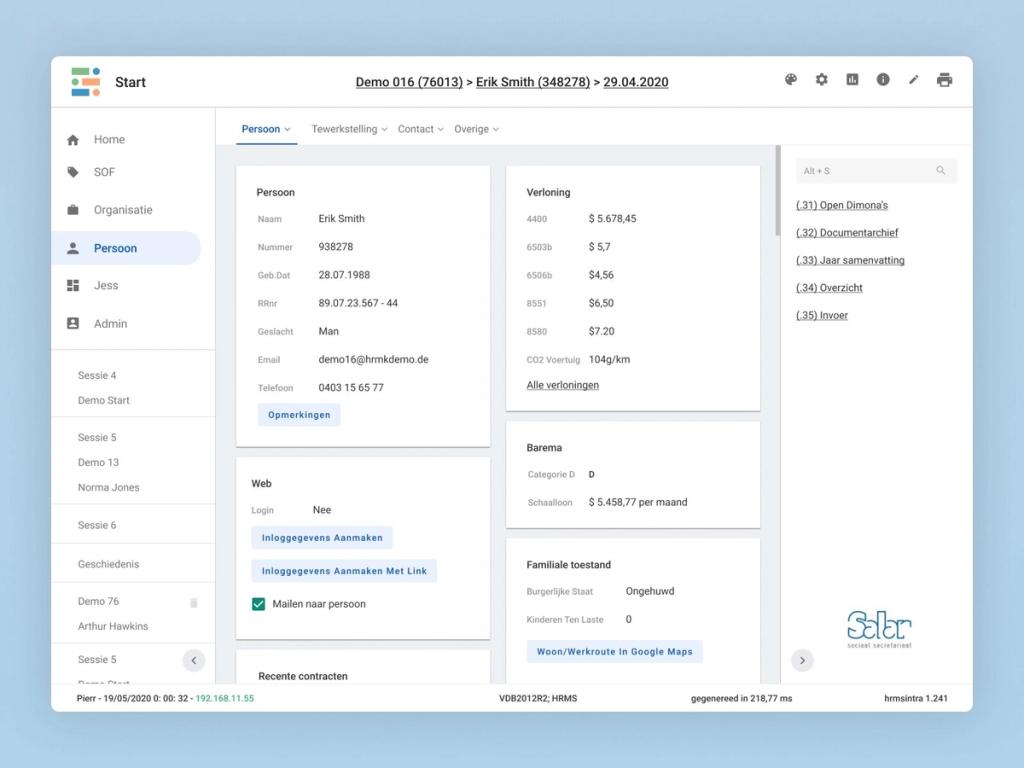Select Admin in the sidebar menu
Image resolution: width=1024 pixels, height=768 pixels.
[x=110, y=323]
